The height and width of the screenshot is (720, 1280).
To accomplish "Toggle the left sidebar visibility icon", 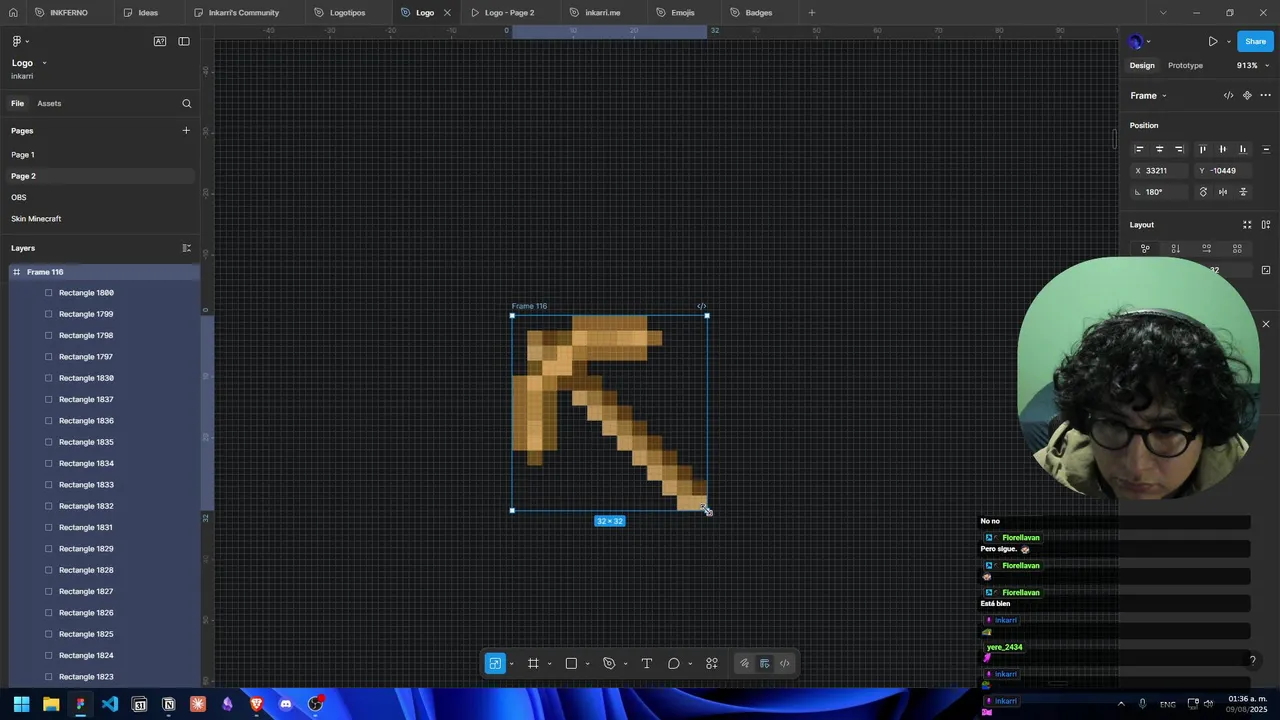I will (x=184, y=41).
